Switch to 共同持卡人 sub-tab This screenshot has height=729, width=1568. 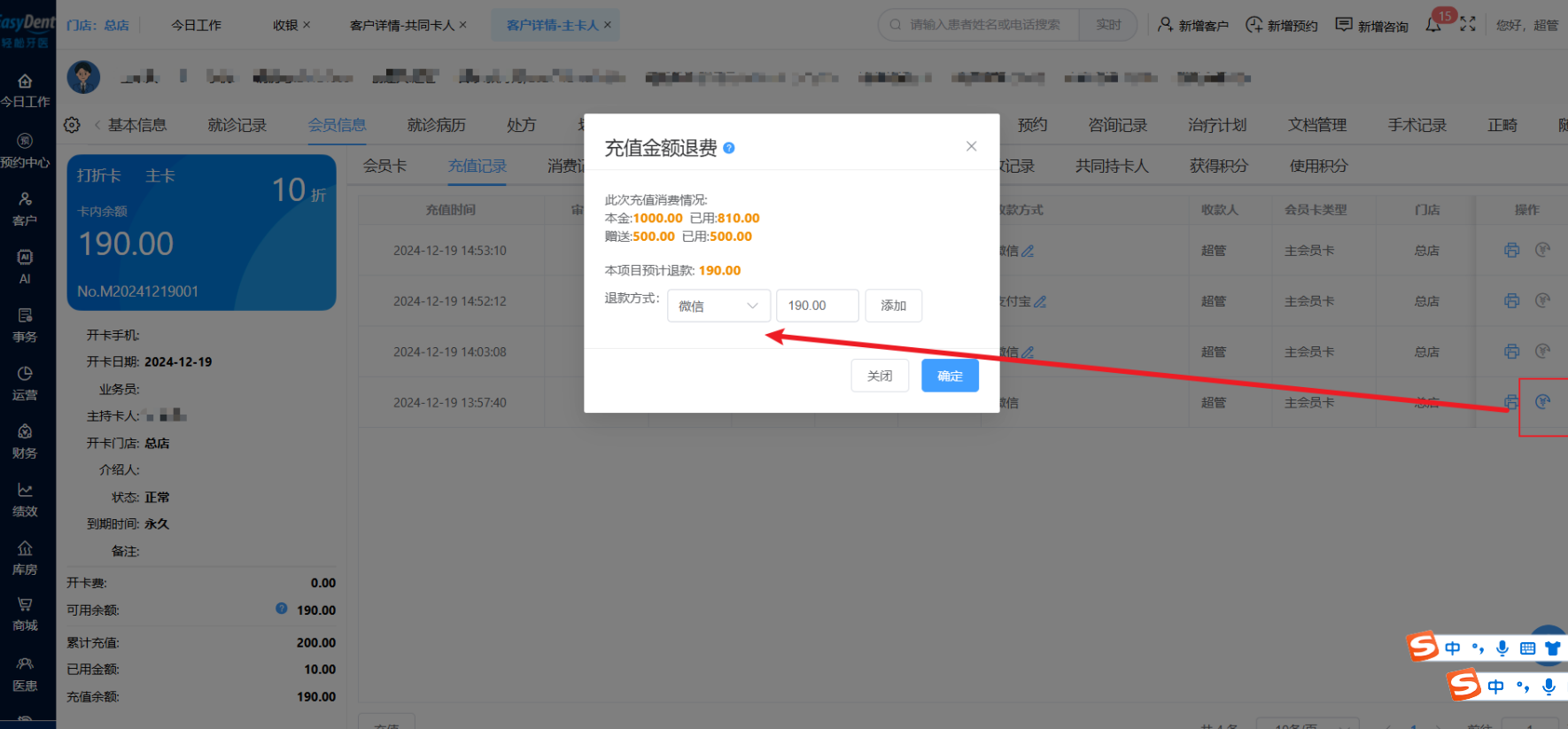(1112, 166)
